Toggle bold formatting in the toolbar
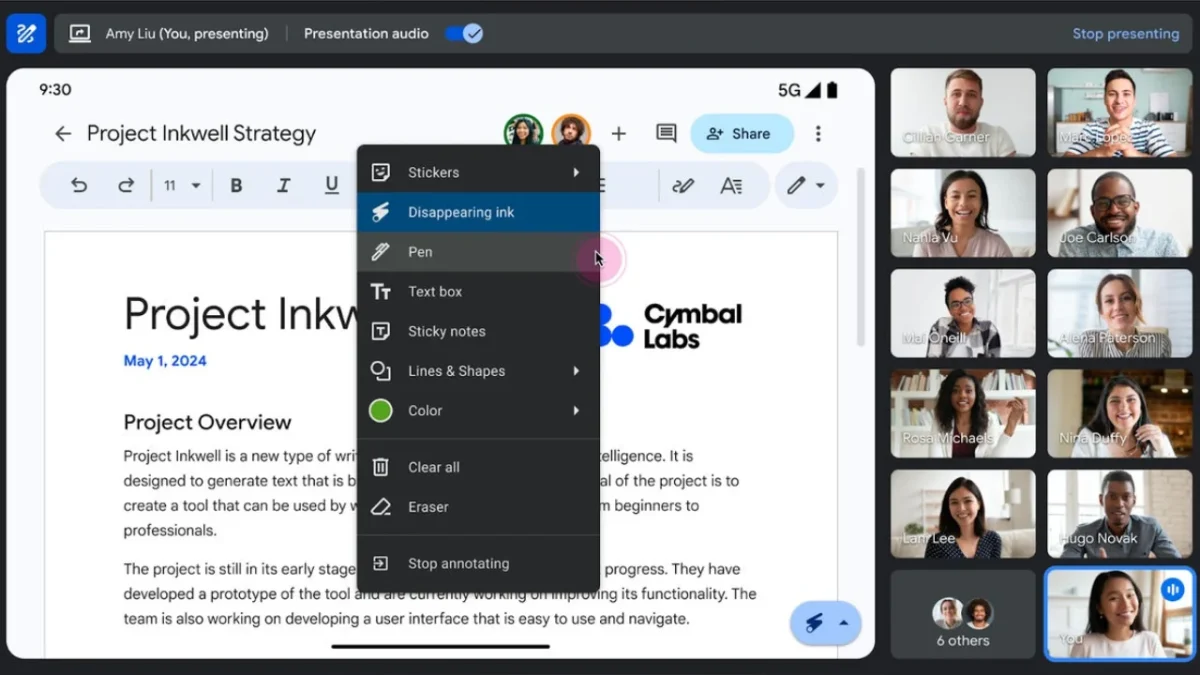The image size is (1200, 675). coord(236,185)
